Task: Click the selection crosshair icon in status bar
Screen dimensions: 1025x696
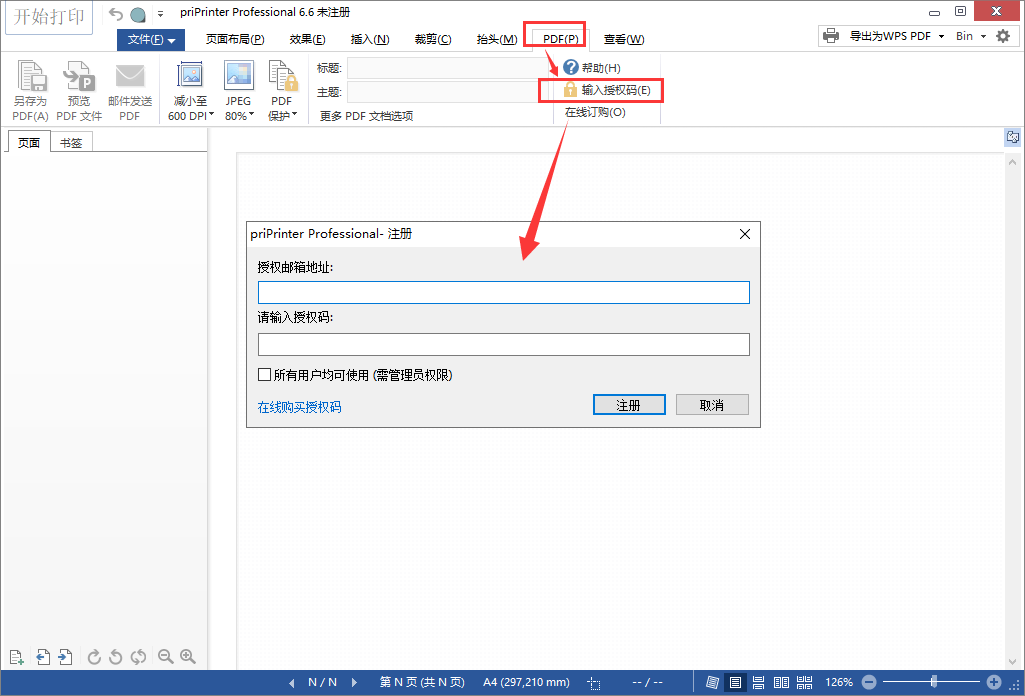Action: [x=594, y=684]
